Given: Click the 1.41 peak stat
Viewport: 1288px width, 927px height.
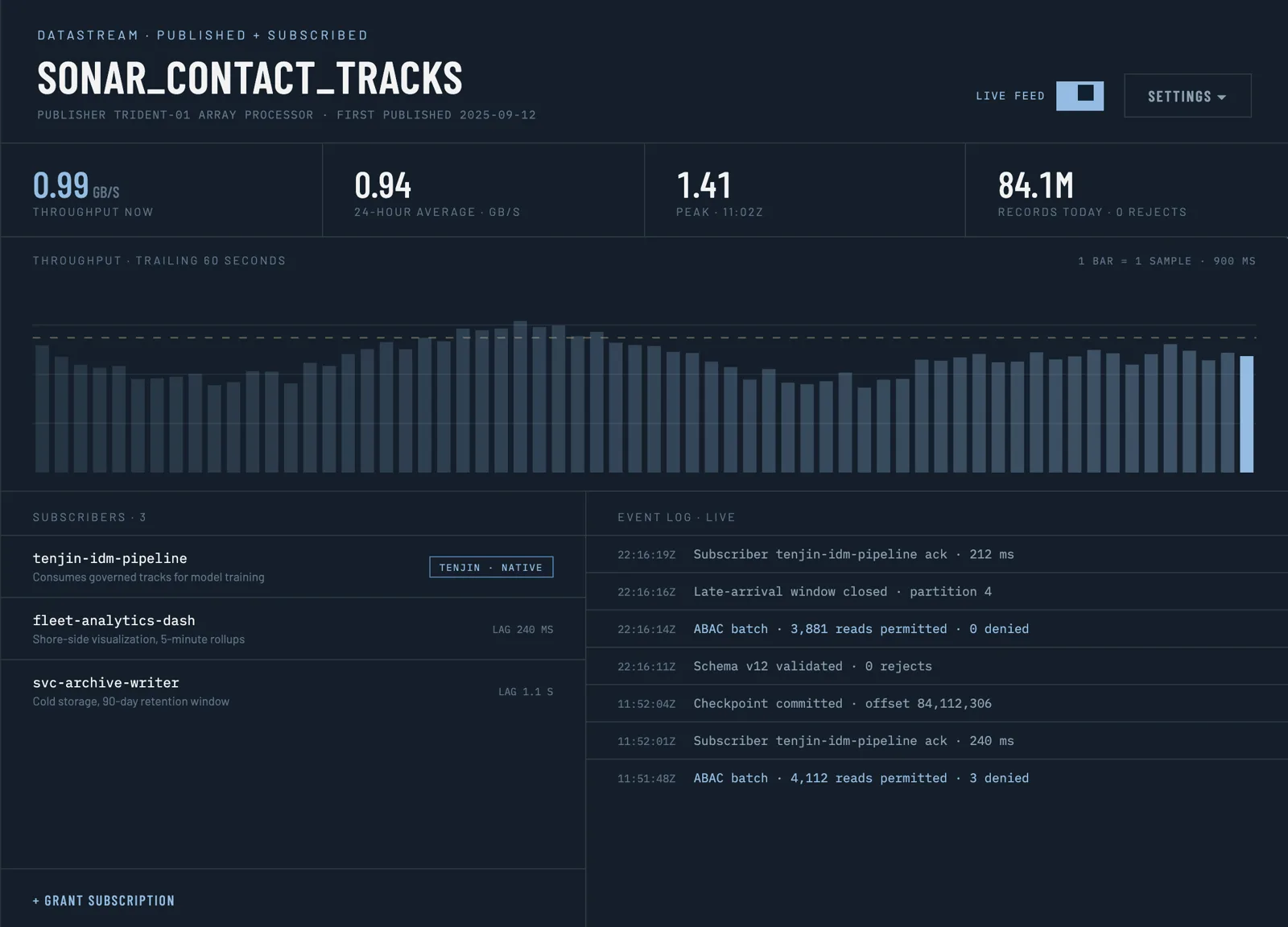Looking at the screenshot, I should click(x=805, y=191).
